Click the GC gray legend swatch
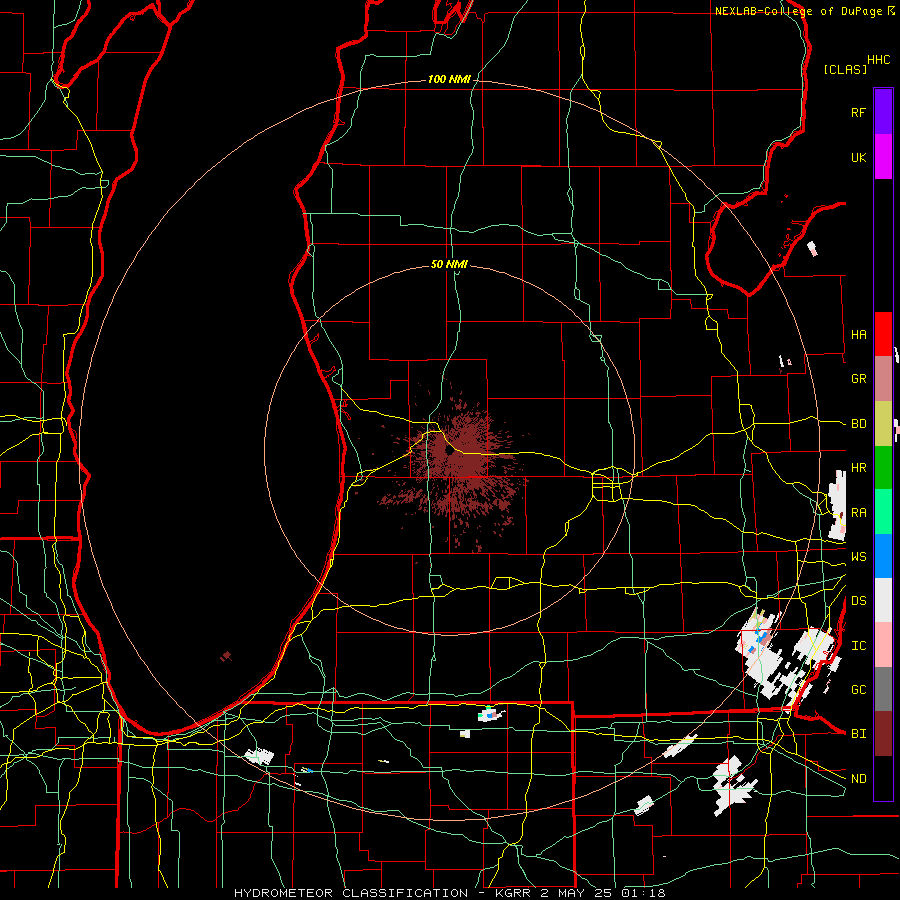The width and height of the screenshot is (900, 900). (883, 689)
